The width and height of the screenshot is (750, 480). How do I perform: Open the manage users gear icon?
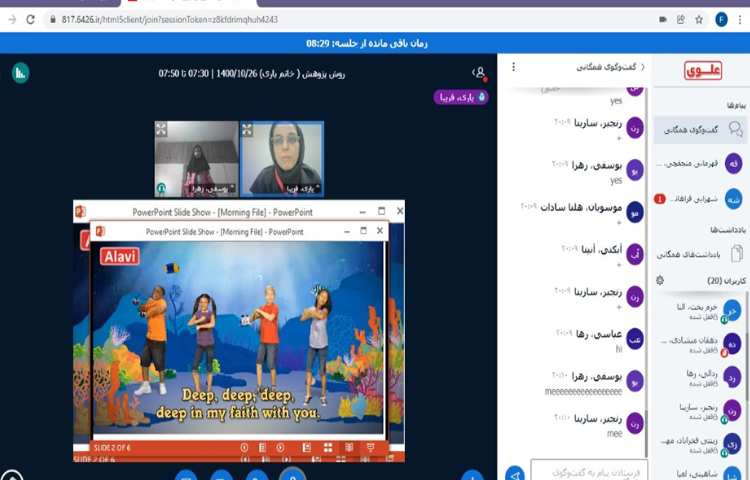coord(660,280)
